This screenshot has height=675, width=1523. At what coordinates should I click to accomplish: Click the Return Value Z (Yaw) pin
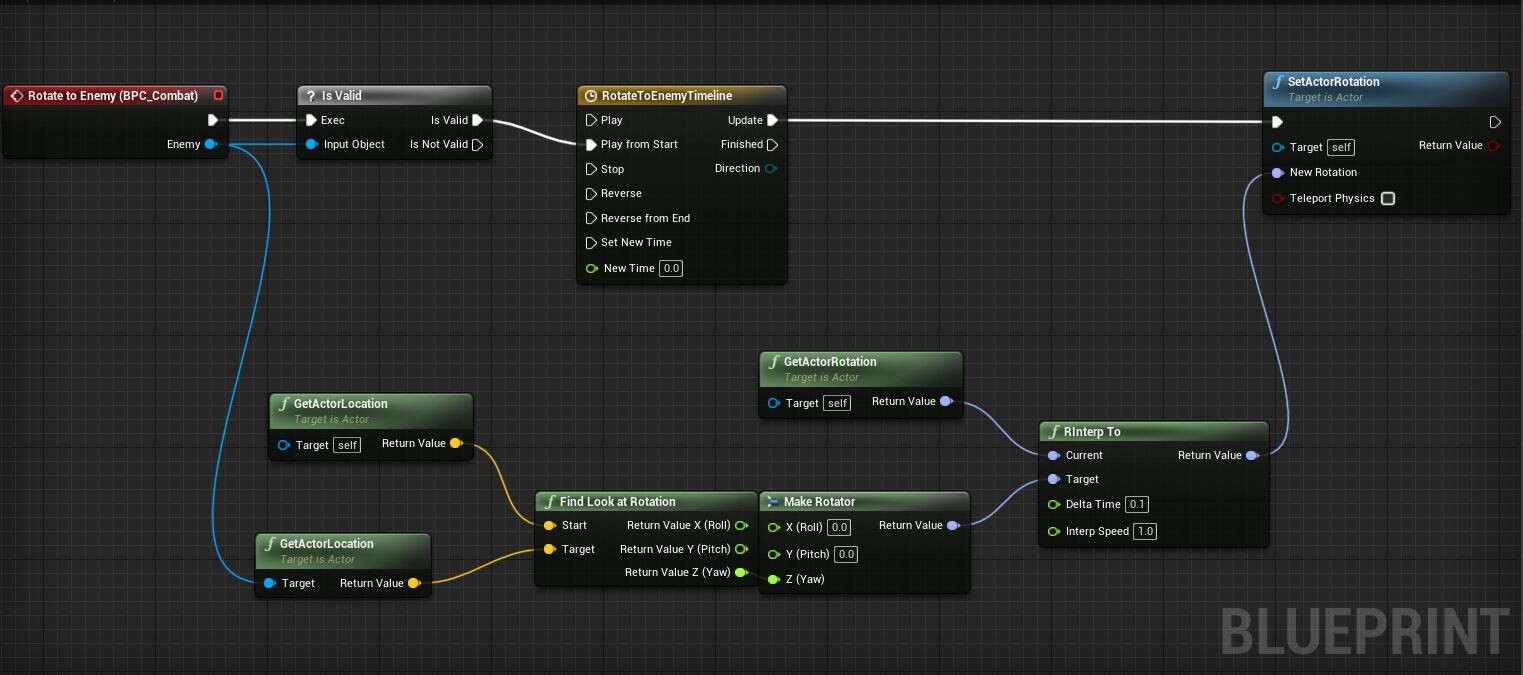741,573
